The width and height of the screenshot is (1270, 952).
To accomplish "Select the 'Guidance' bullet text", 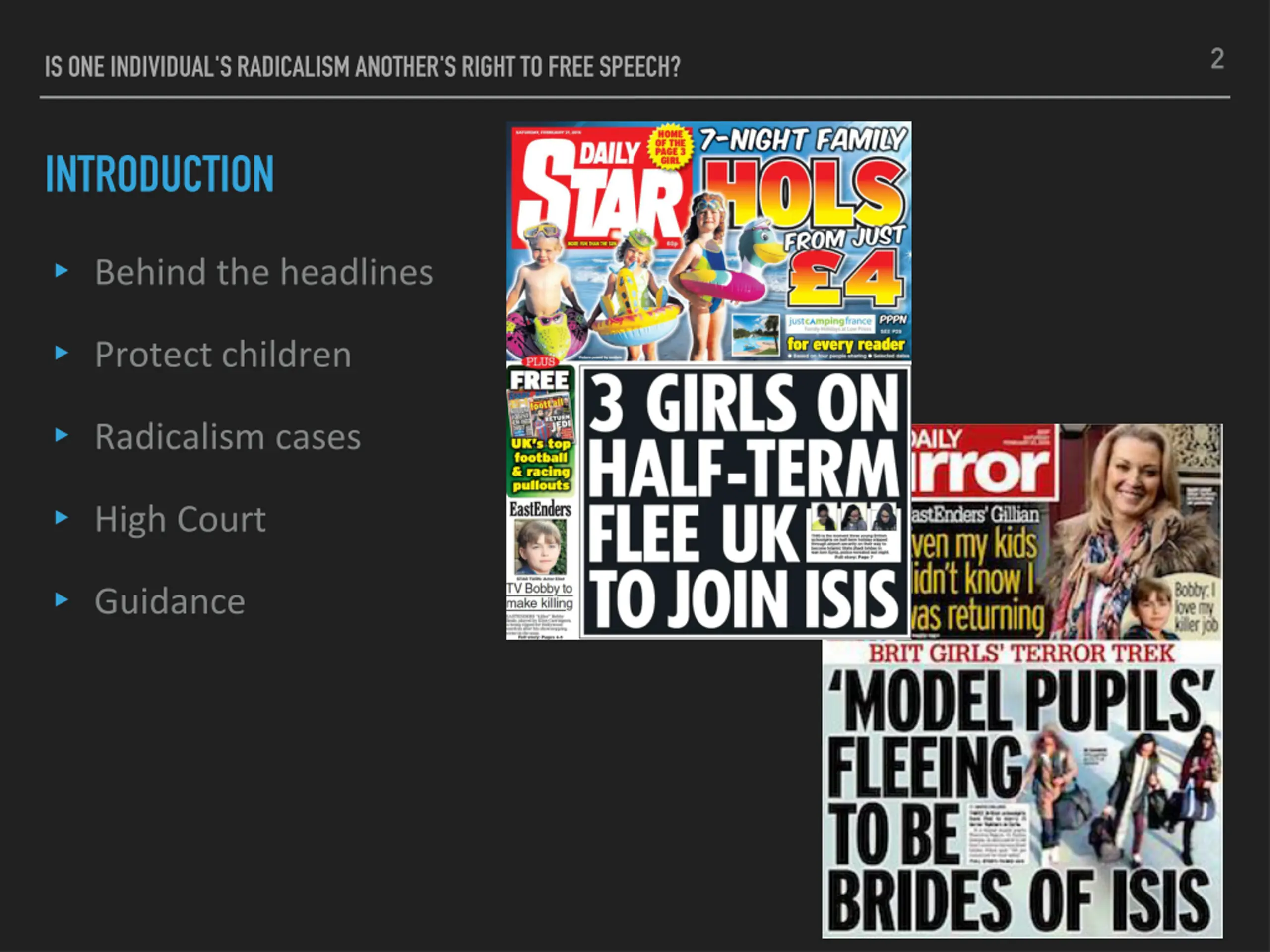I will pos(170,601).
